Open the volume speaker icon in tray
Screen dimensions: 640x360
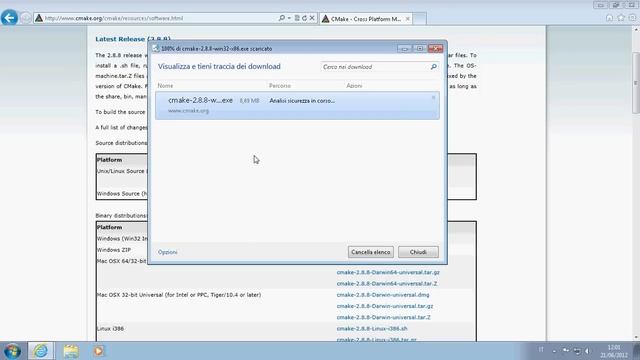(587, 351)
